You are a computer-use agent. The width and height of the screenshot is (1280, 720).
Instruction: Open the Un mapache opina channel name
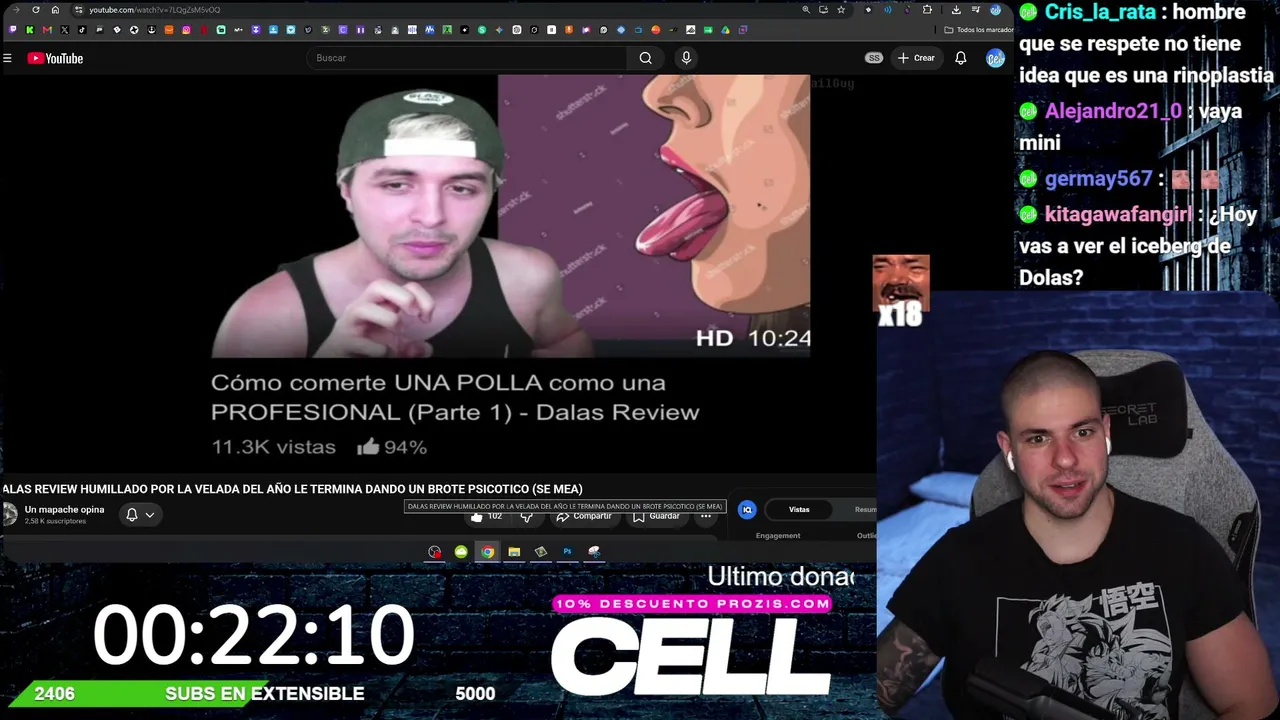64,509
